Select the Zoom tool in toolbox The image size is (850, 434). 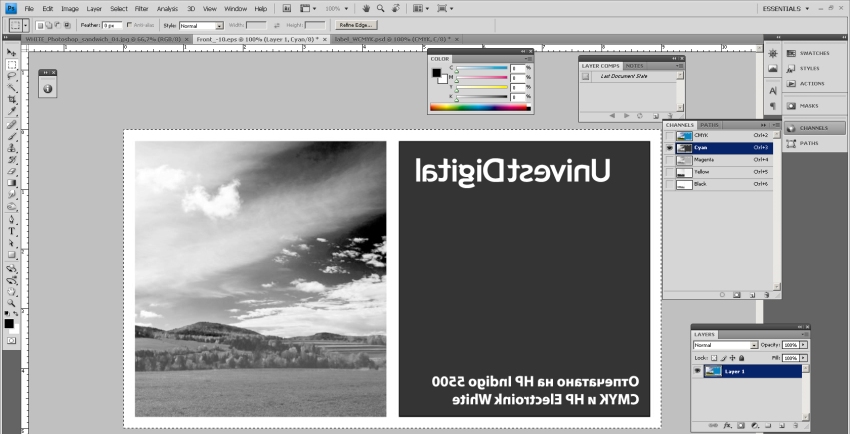[x=11, y=303]
